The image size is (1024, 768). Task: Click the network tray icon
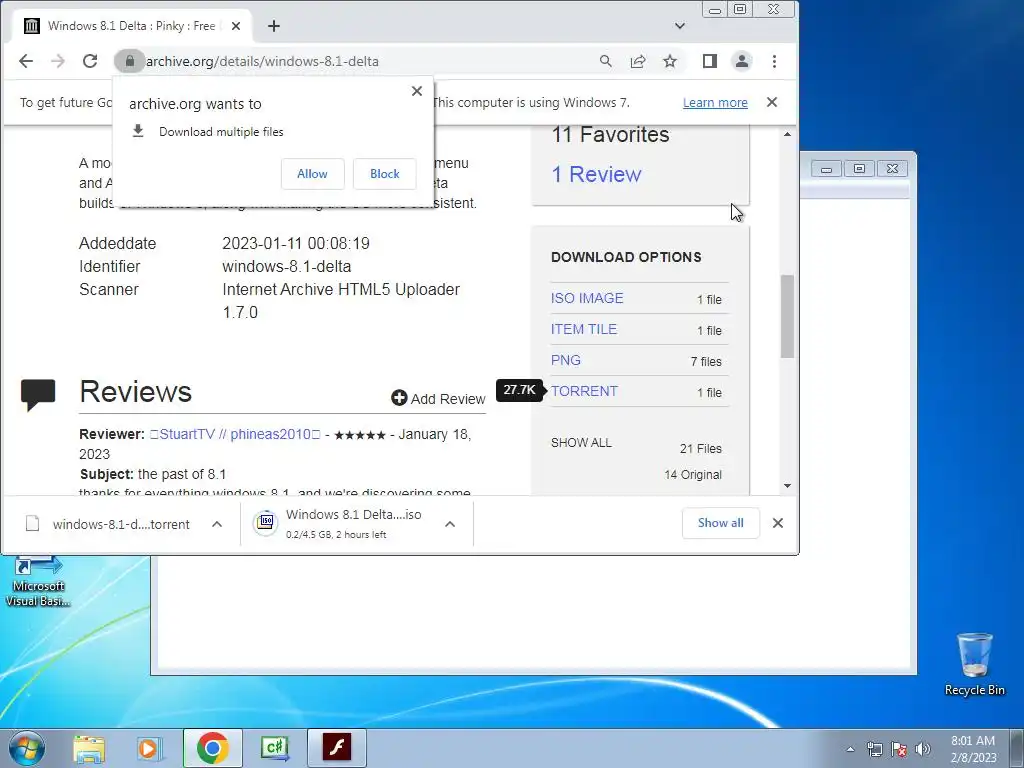click(874, 749)
